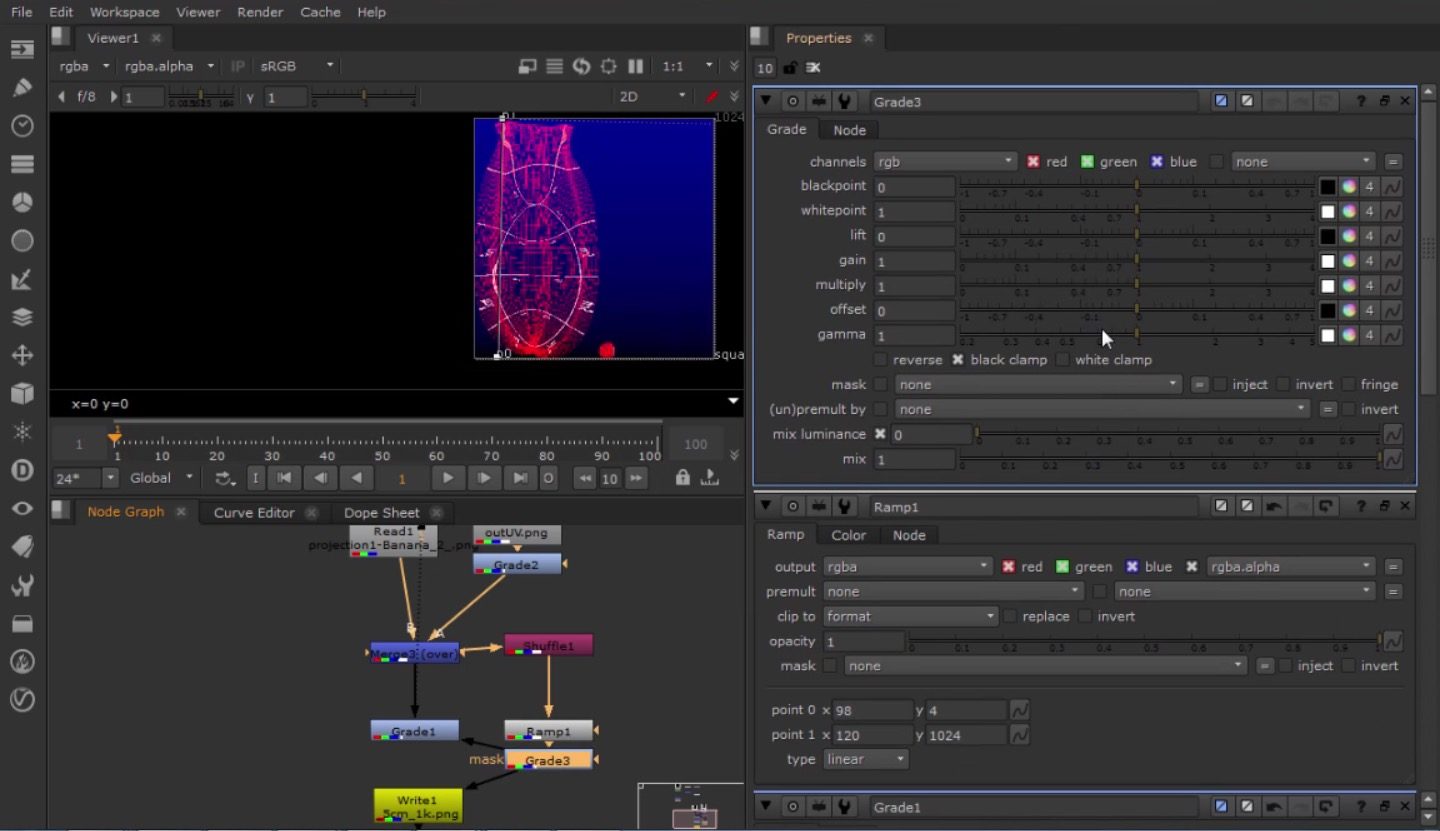Enable the reverse checkbox
Screen dimensions: 1440x831
[880, 360]
